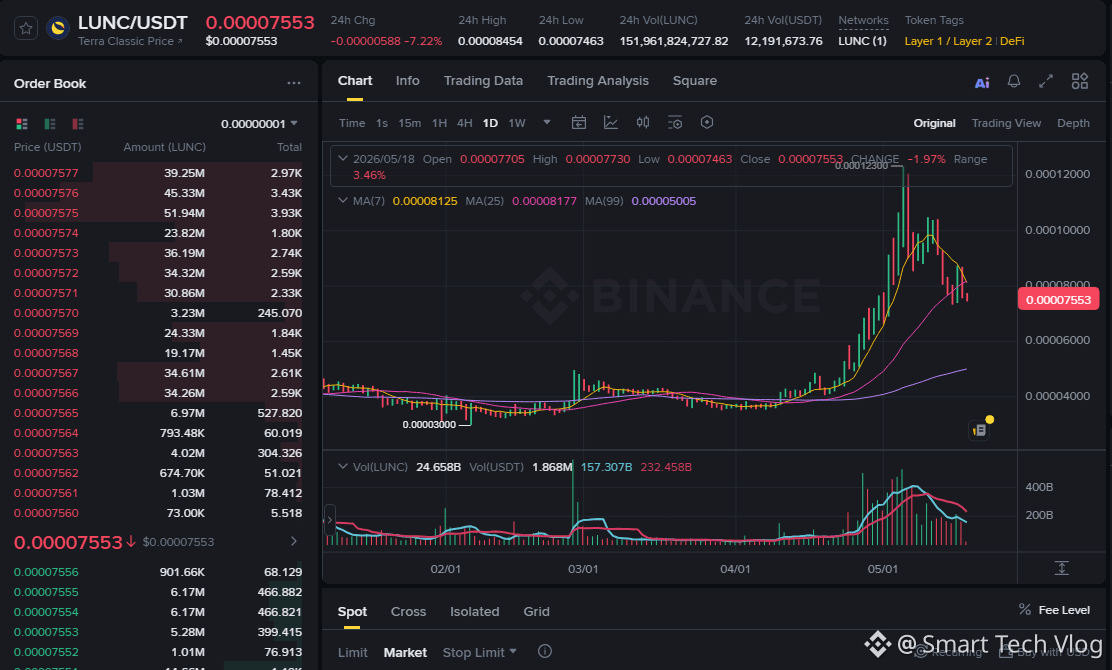Star LUNC/USDT as favorite
This screenshot has width=1112, height=670.
26,28
